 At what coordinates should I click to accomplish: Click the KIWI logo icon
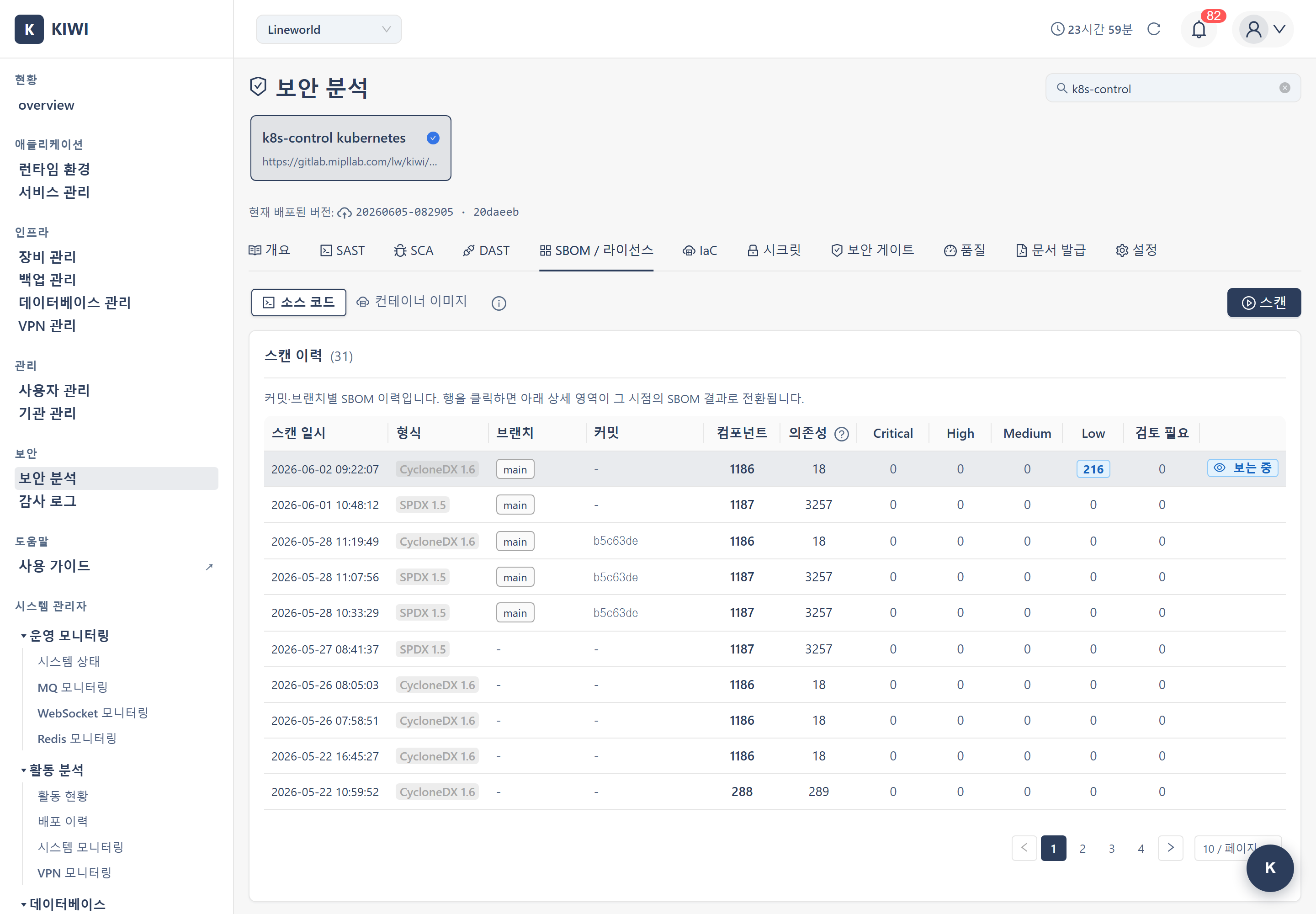tap(29, 29)
